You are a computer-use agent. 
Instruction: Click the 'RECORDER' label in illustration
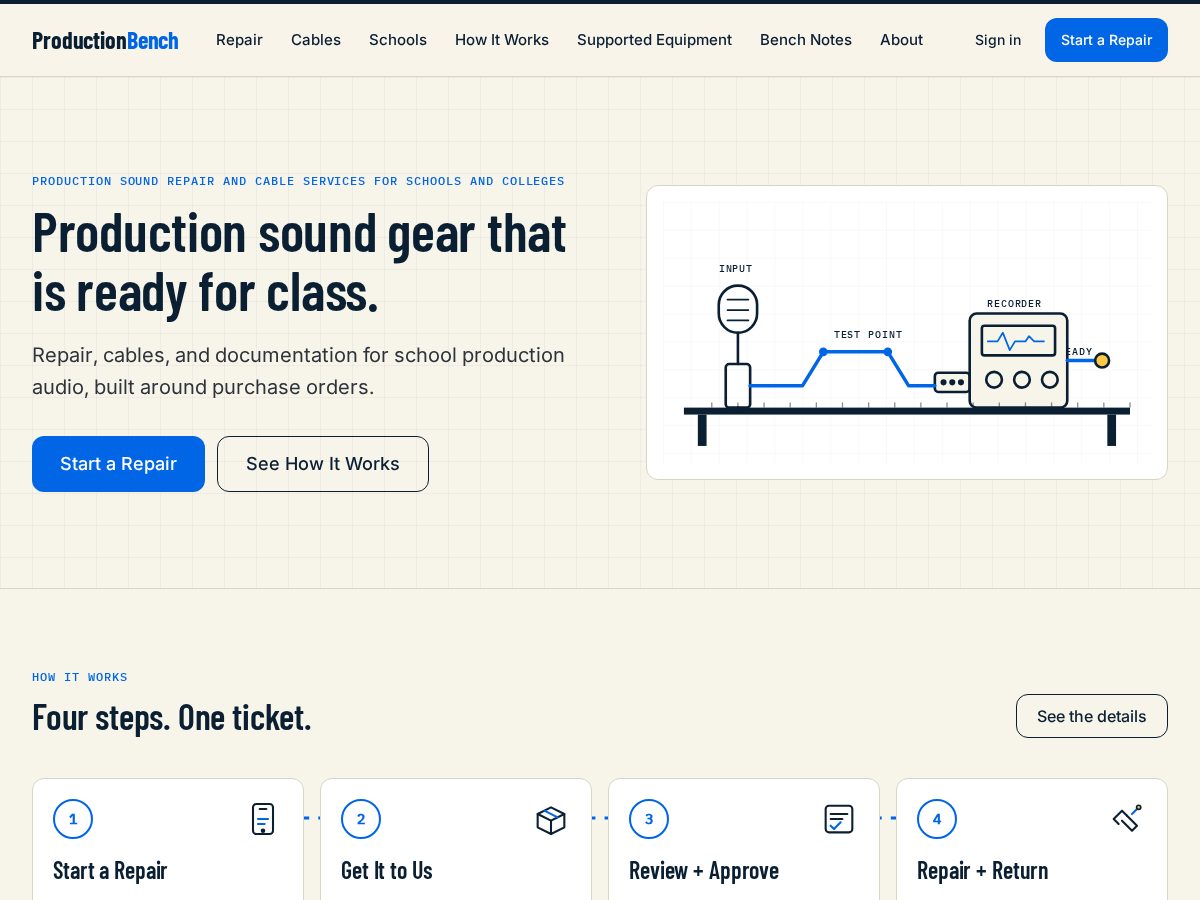click(1014, 304)
